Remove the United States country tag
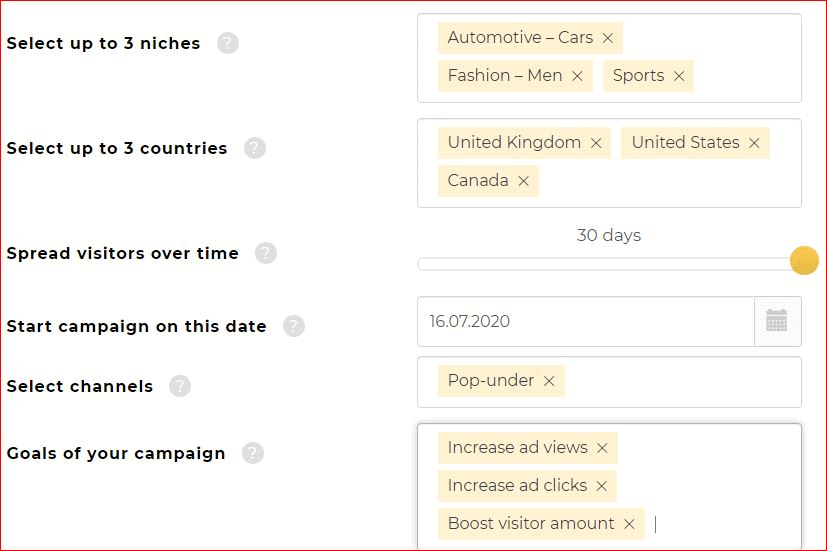Image resolution: width=827 pixels, height=551 pixels. (x=754, y=143)
